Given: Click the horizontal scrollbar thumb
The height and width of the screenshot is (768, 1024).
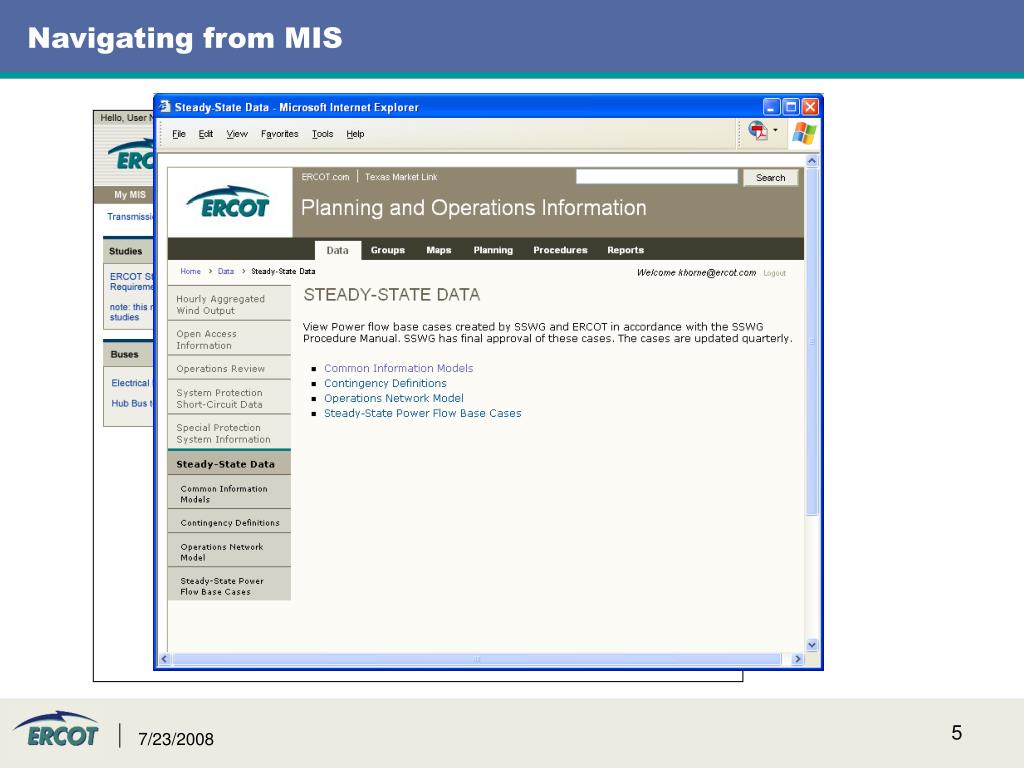Looking at the screenshot, I should point(477,659).
